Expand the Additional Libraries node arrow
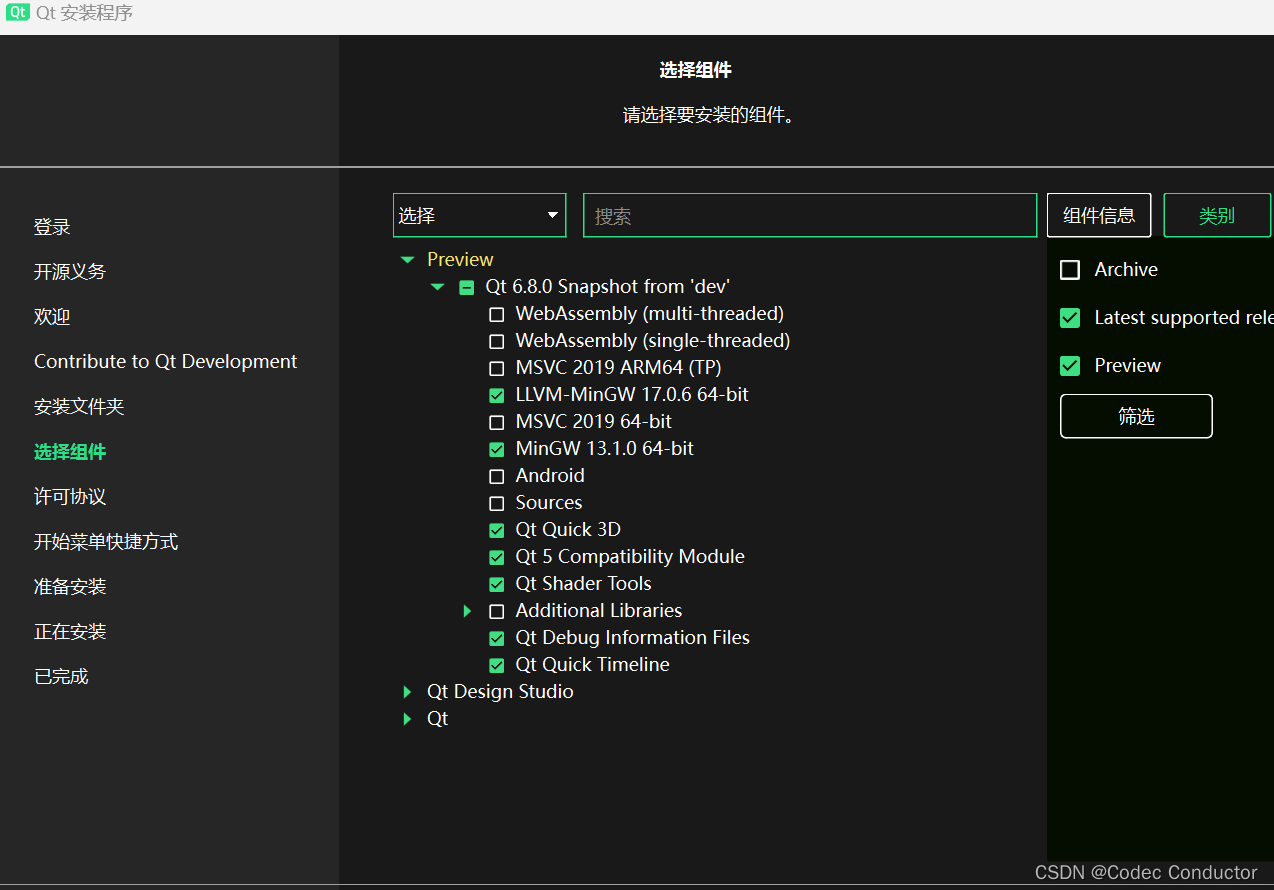 [x=467, y=611]
